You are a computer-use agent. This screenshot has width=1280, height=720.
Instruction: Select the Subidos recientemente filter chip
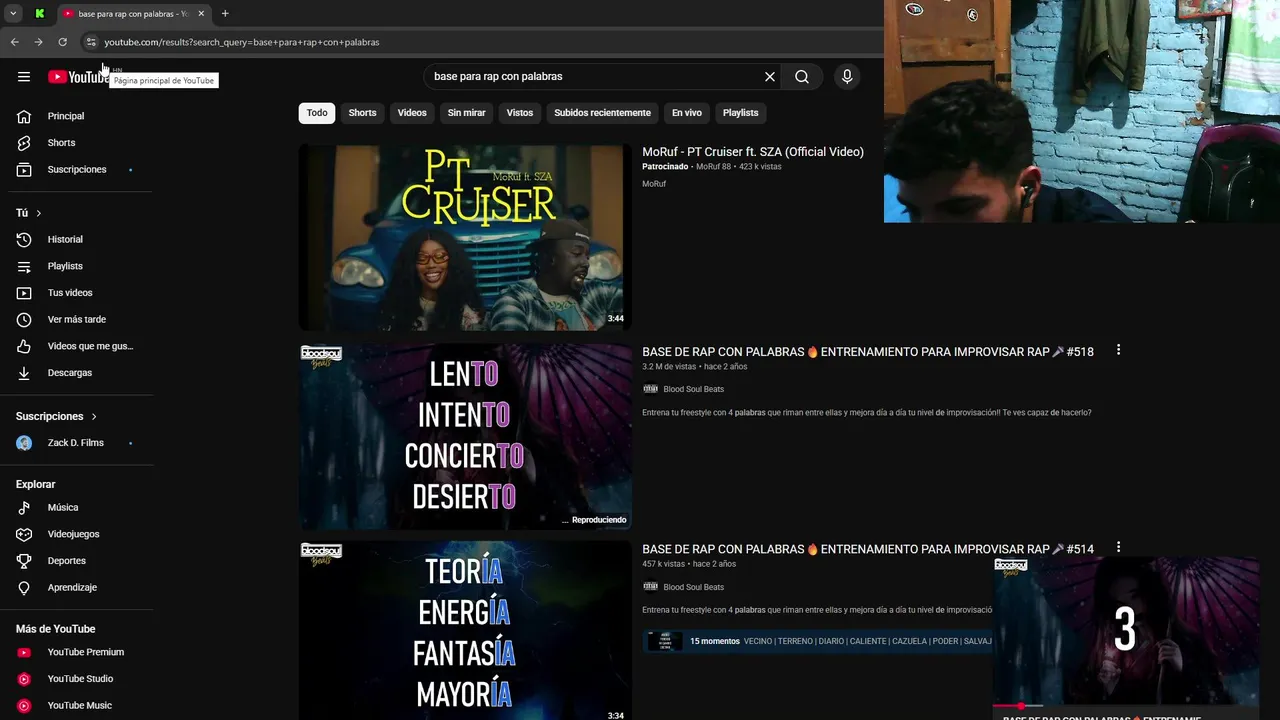pos(602,113)
